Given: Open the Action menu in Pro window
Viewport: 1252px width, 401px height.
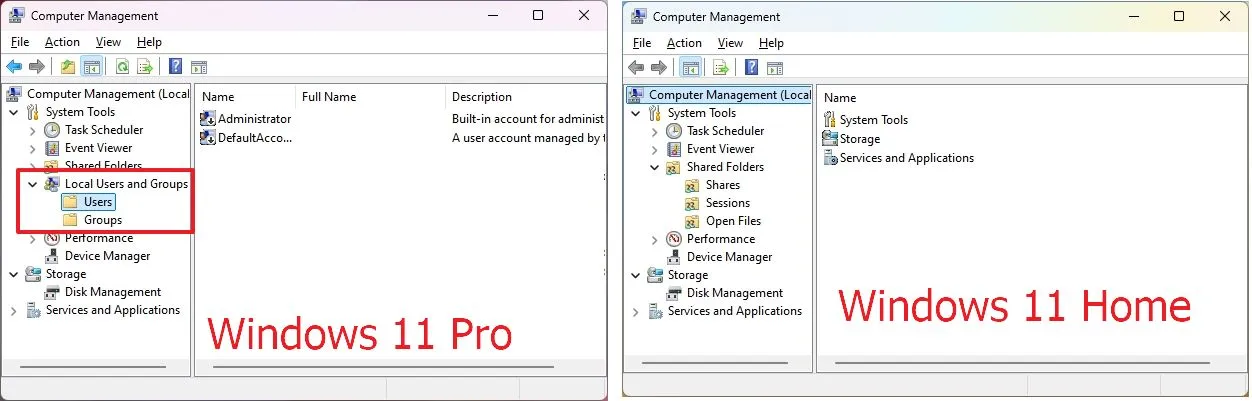Looking at the screenshot, I should (x=62, y=42).
